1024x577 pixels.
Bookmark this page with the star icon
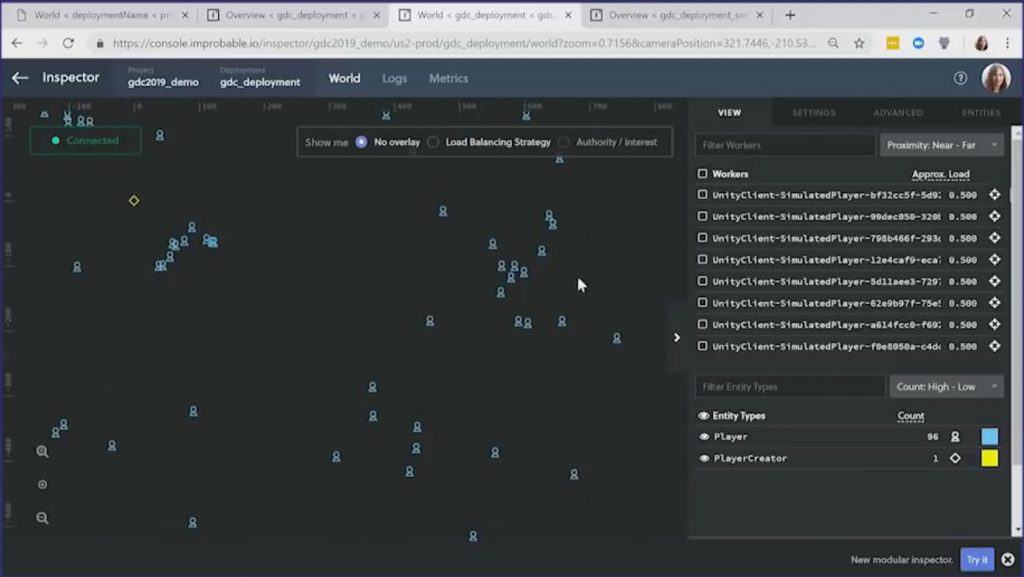[859, 43]
